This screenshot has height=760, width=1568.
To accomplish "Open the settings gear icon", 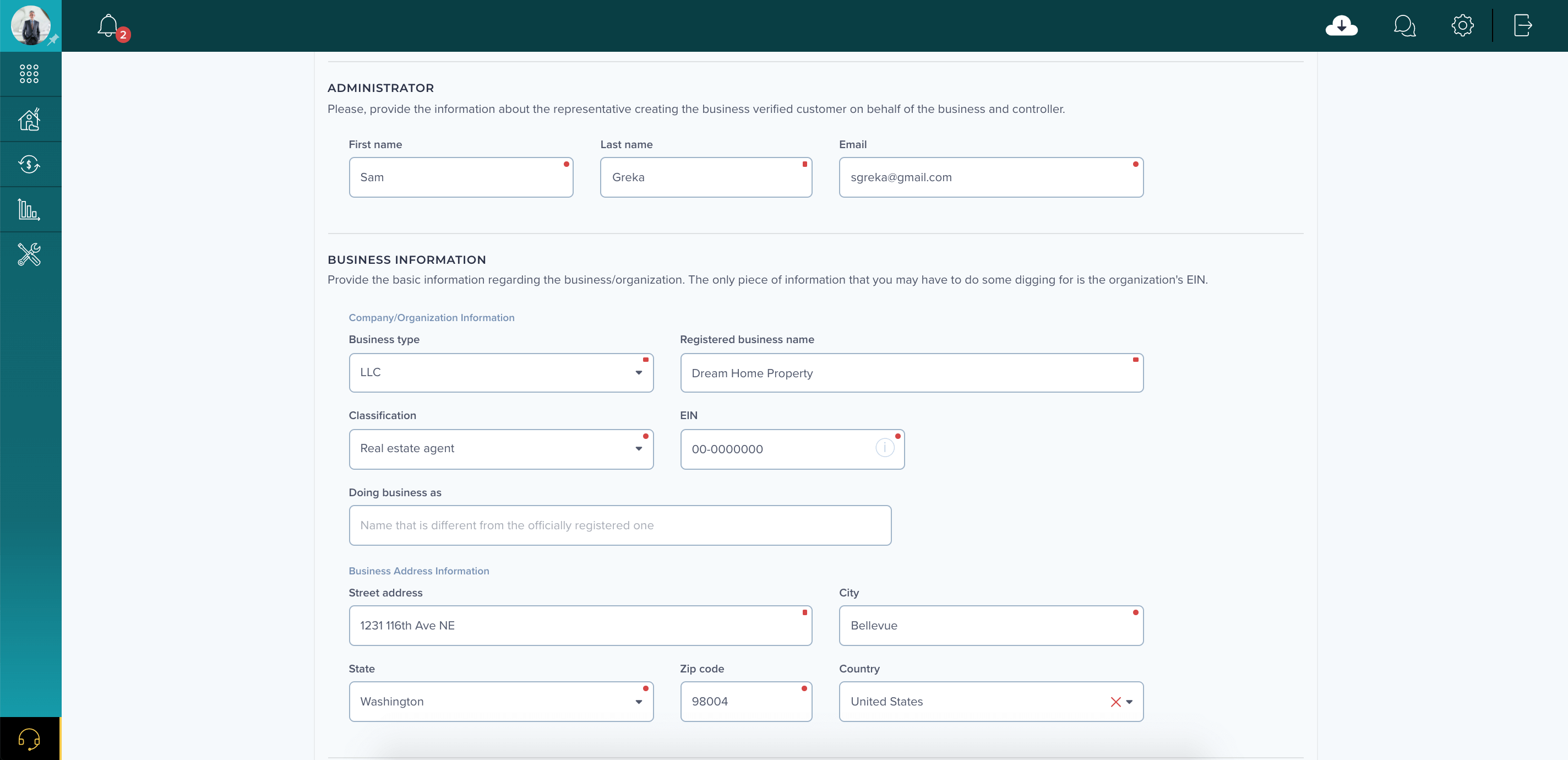I will 1462,25.
